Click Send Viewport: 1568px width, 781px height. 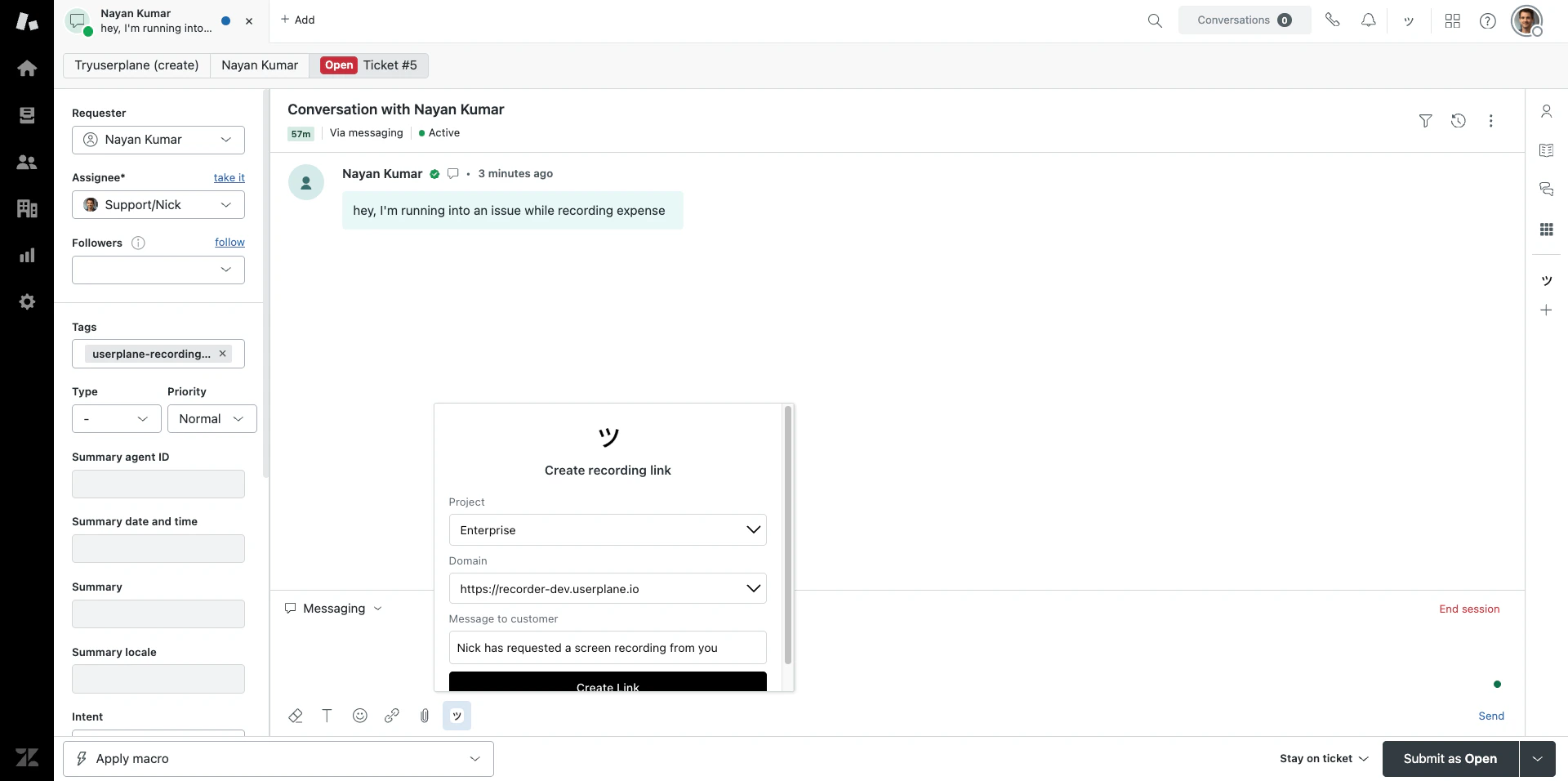[1491, 716]
